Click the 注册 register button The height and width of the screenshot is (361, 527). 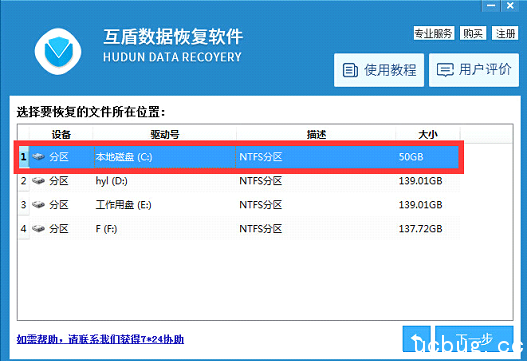coord(505,33)
